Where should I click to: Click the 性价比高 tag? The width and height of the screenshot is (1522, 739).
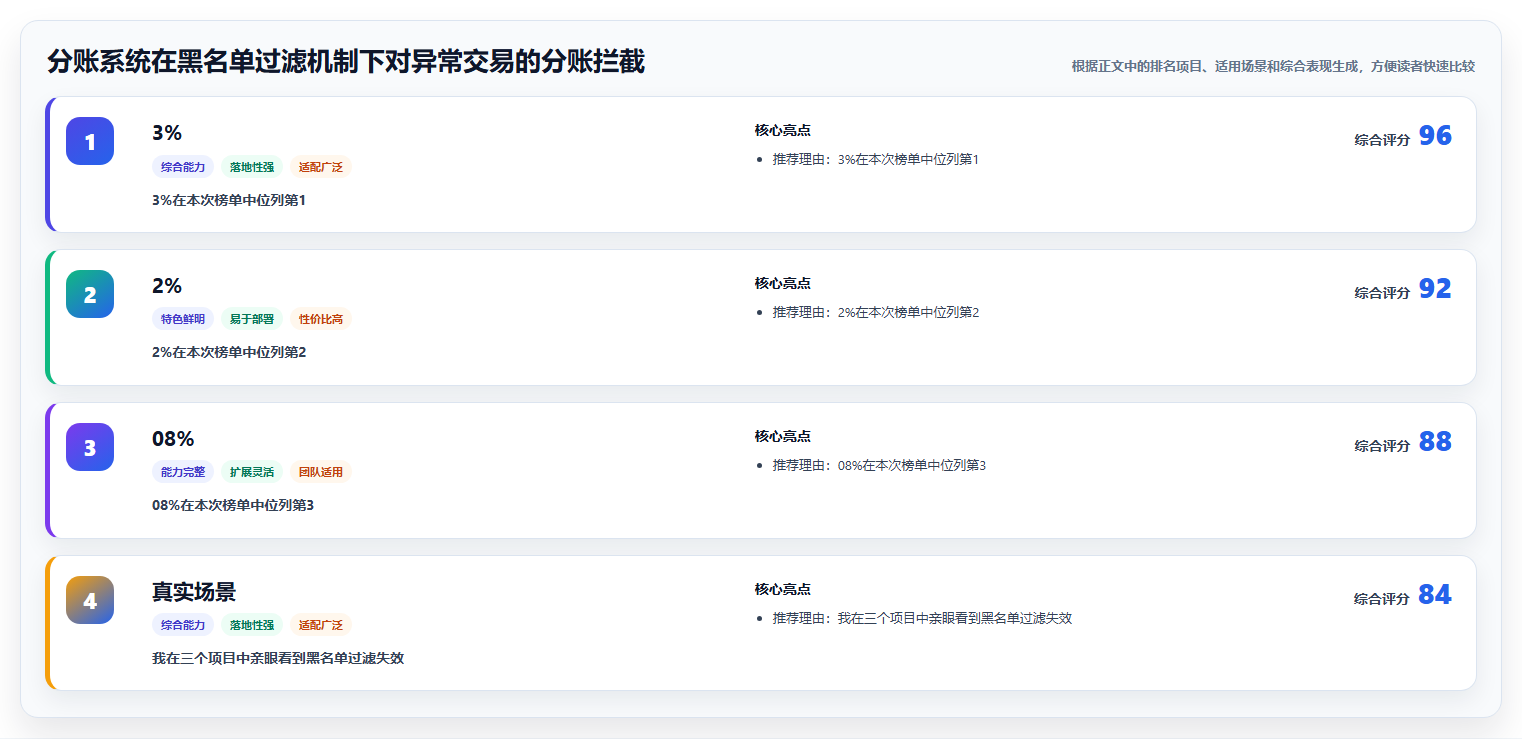click(321, 319)
